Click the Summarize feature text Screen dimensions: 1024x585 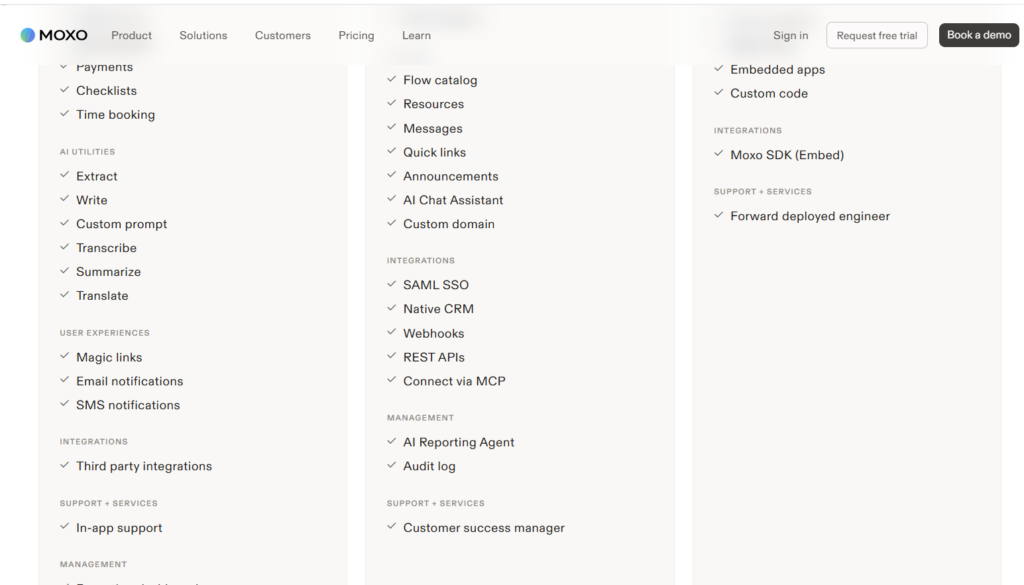108,272
